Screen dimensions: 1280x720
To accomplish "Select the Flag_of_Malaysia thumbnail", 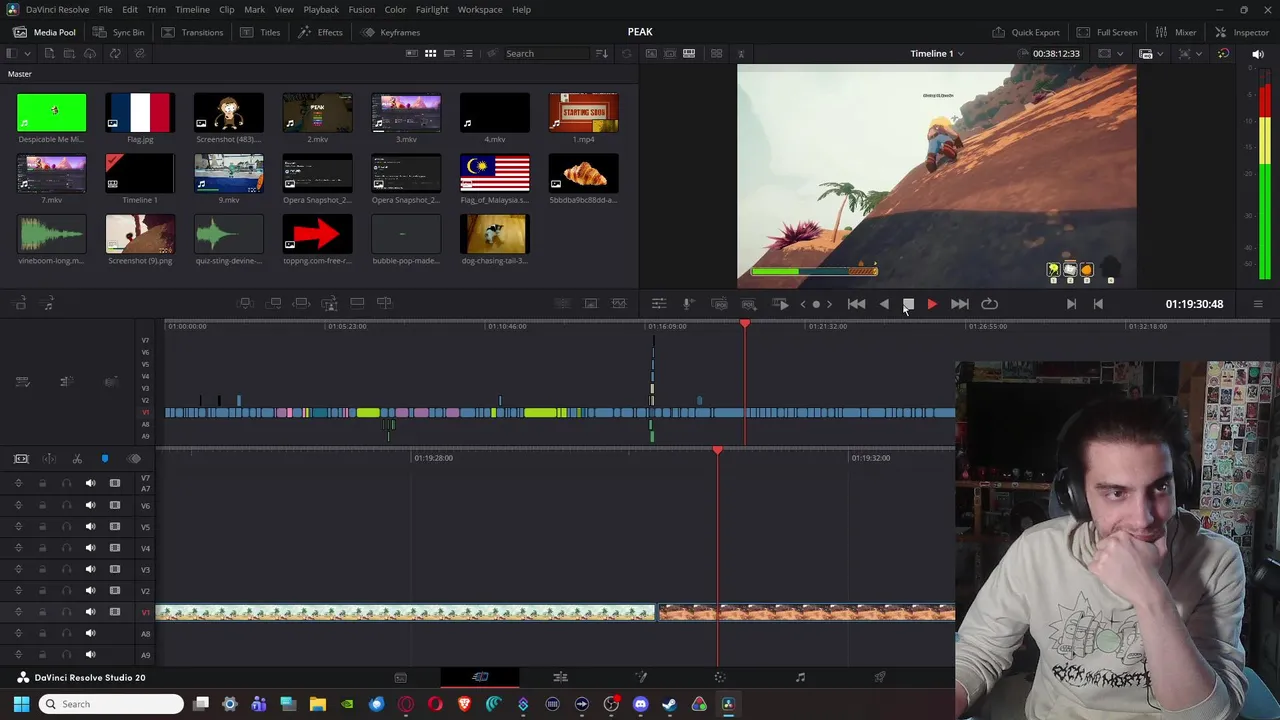I will (x=495, y=174).
